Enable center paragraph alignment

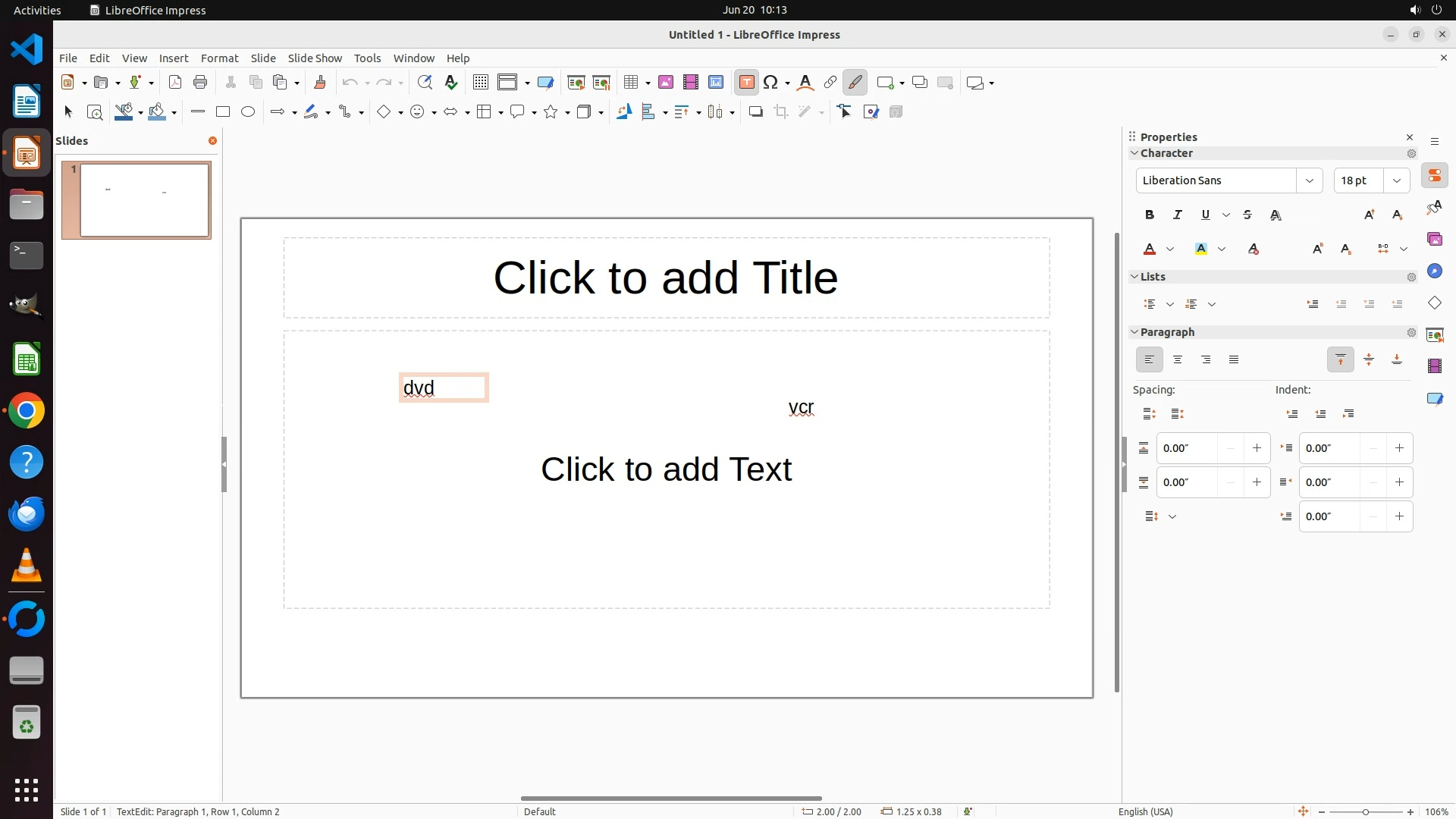click(x=1178, y=359)
